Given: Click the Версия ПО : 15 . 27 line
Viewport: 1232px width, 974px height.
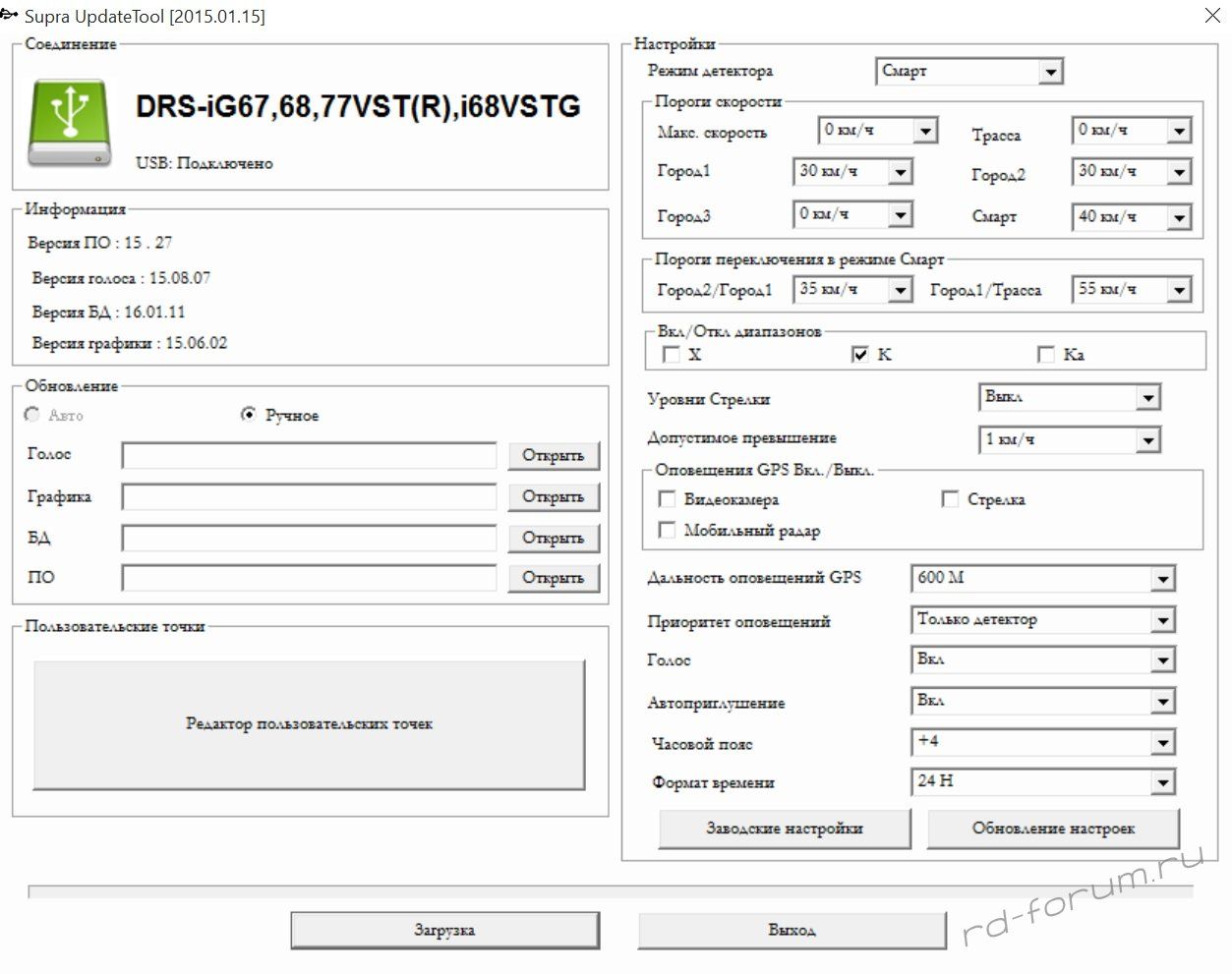Looking at the screenshot, I should (100, 243).
